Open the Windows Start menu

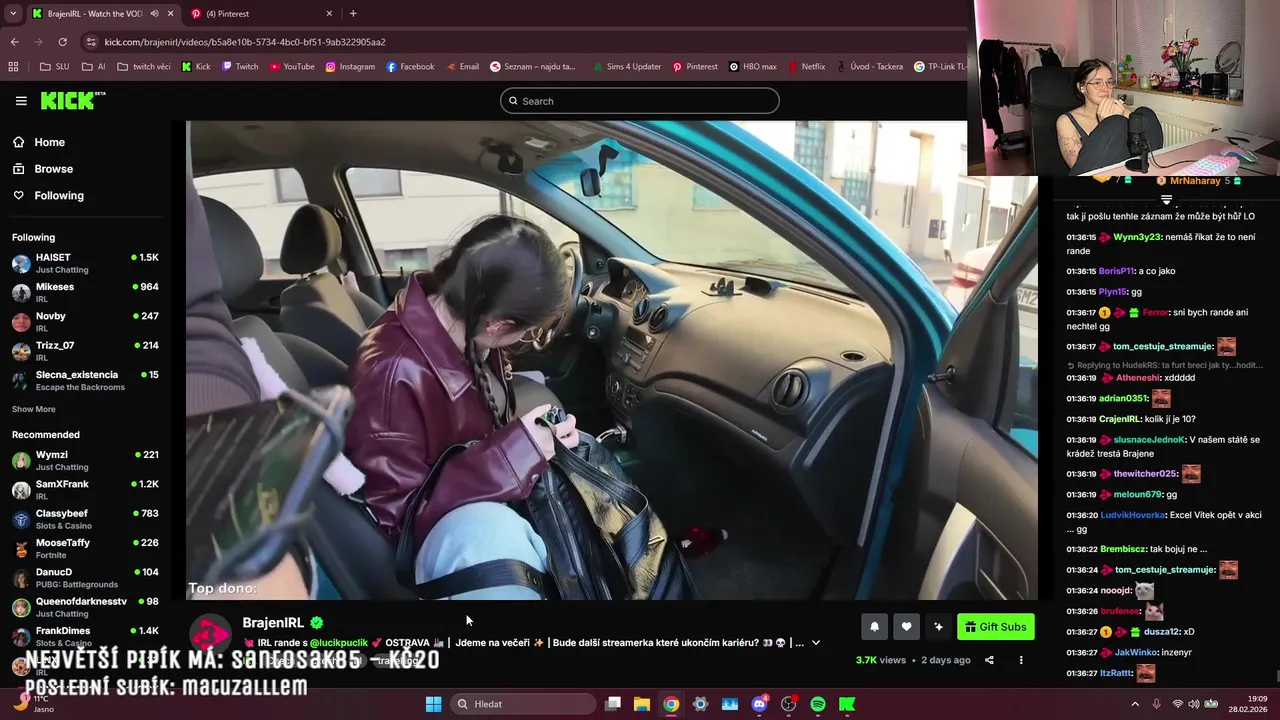click(433, 704)
